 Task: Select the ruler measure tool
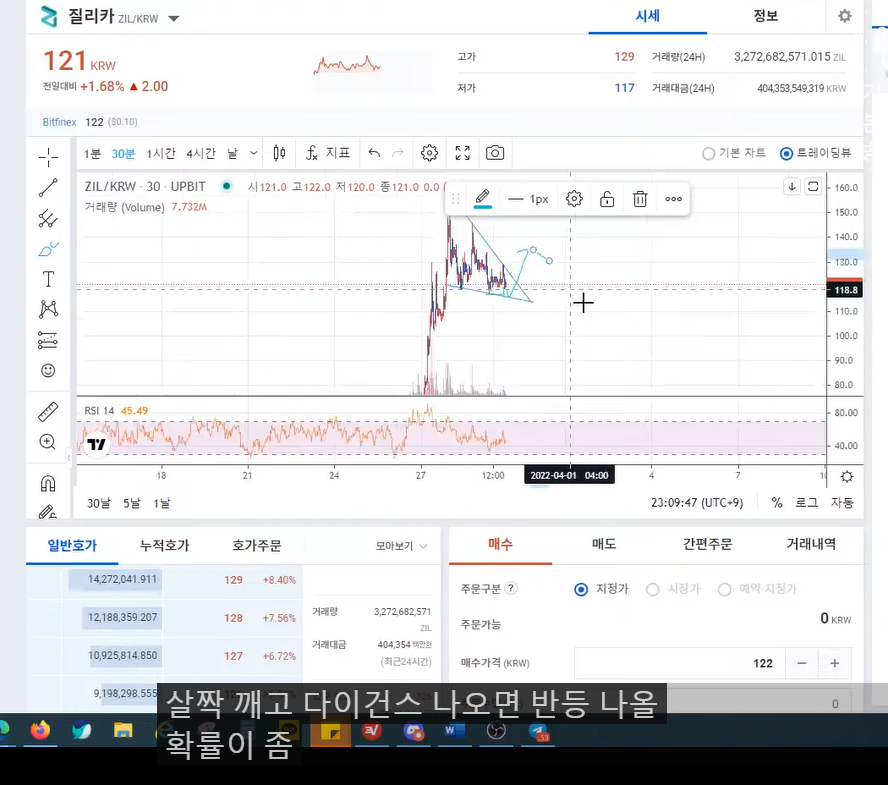tap(48, 412)
